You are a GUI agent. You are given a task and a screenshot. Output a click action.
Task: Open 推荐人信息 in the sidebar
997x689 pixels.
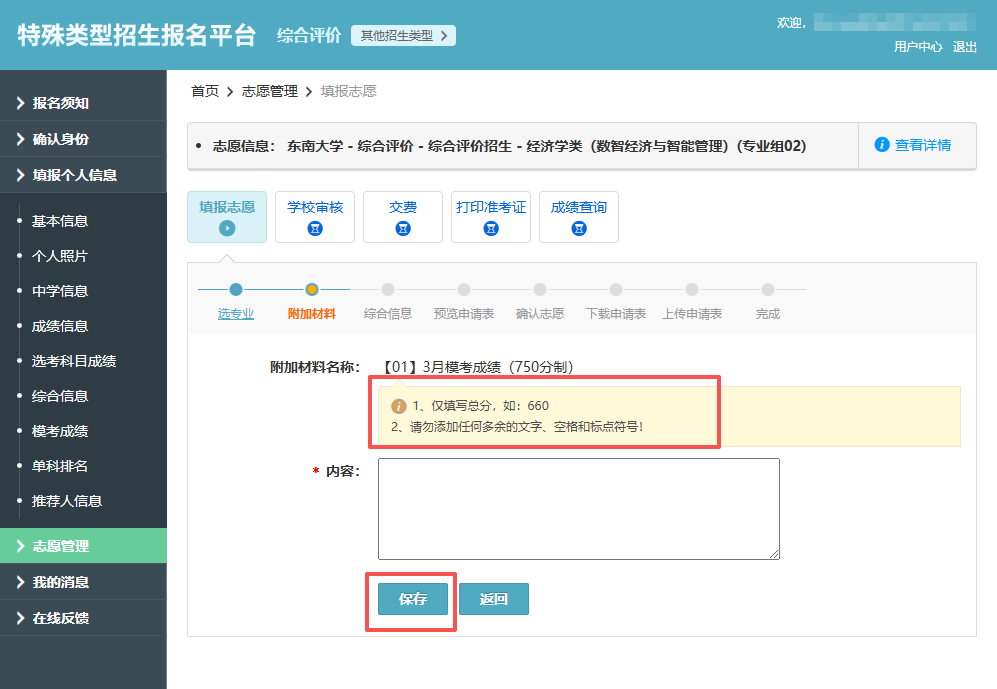click(67, 501)
